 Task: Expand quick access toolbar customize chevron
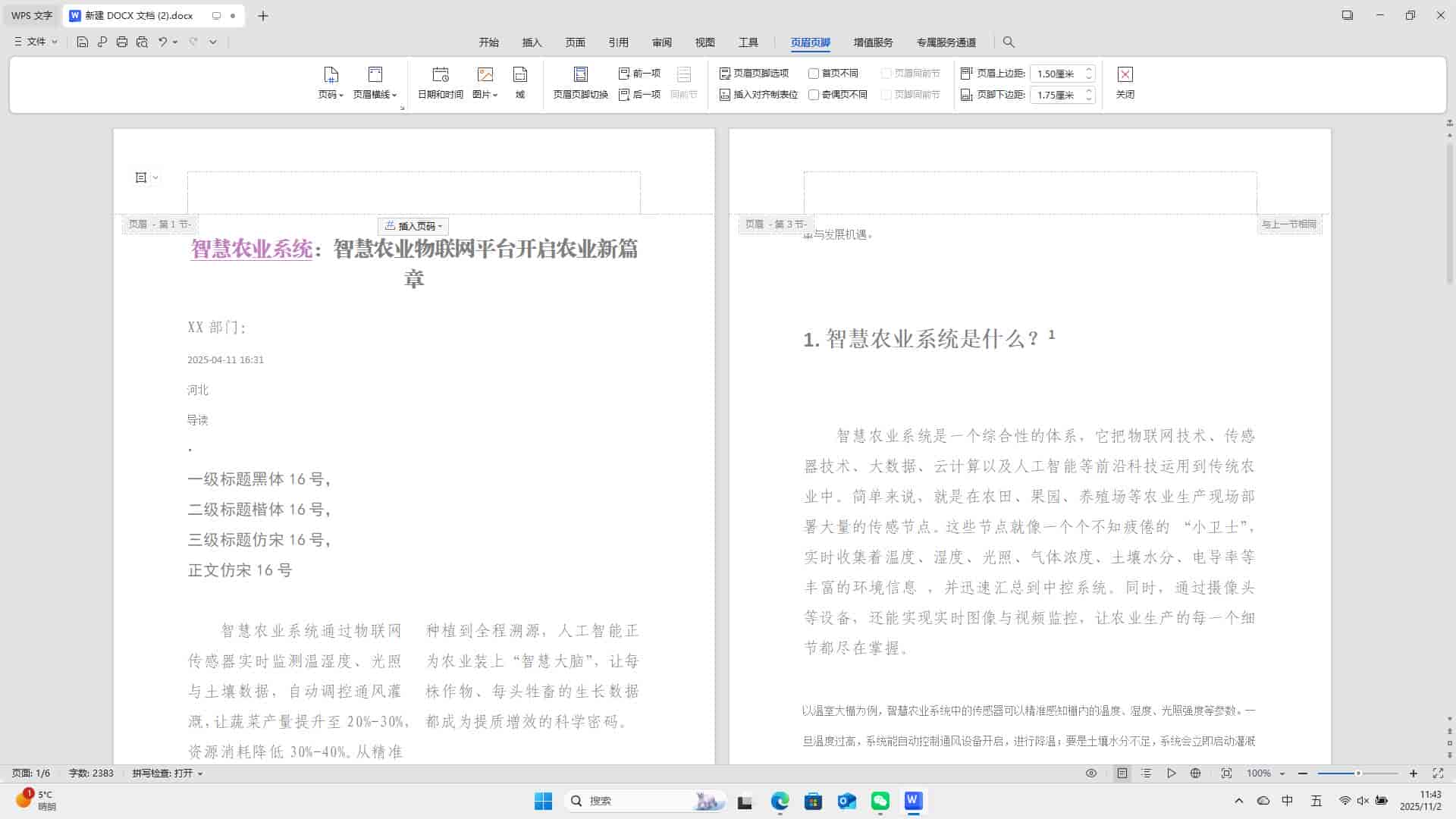click(x=213, y=42)
